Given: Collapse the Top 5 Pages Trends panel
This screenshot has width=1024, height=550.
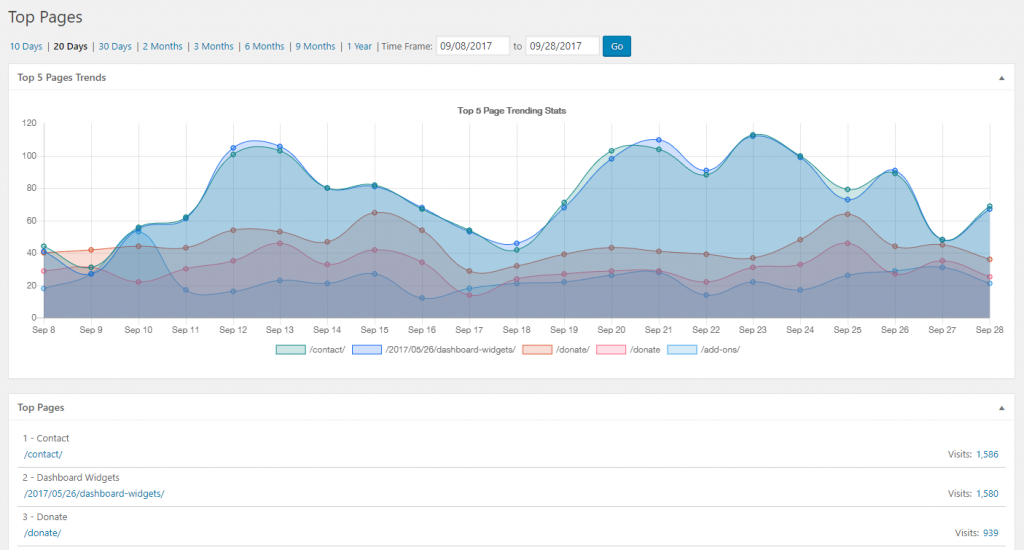Looking at the screenshot, I should [x=1001, y=78].
